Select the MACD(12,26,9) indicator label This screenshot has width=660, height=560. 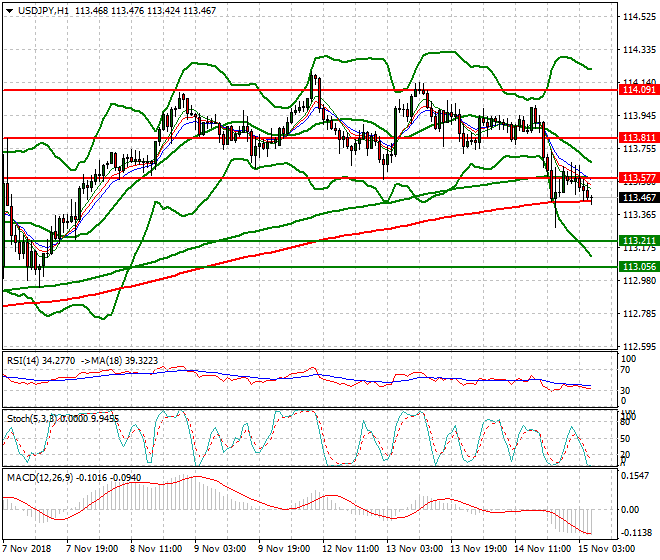[x=40, y=477]
